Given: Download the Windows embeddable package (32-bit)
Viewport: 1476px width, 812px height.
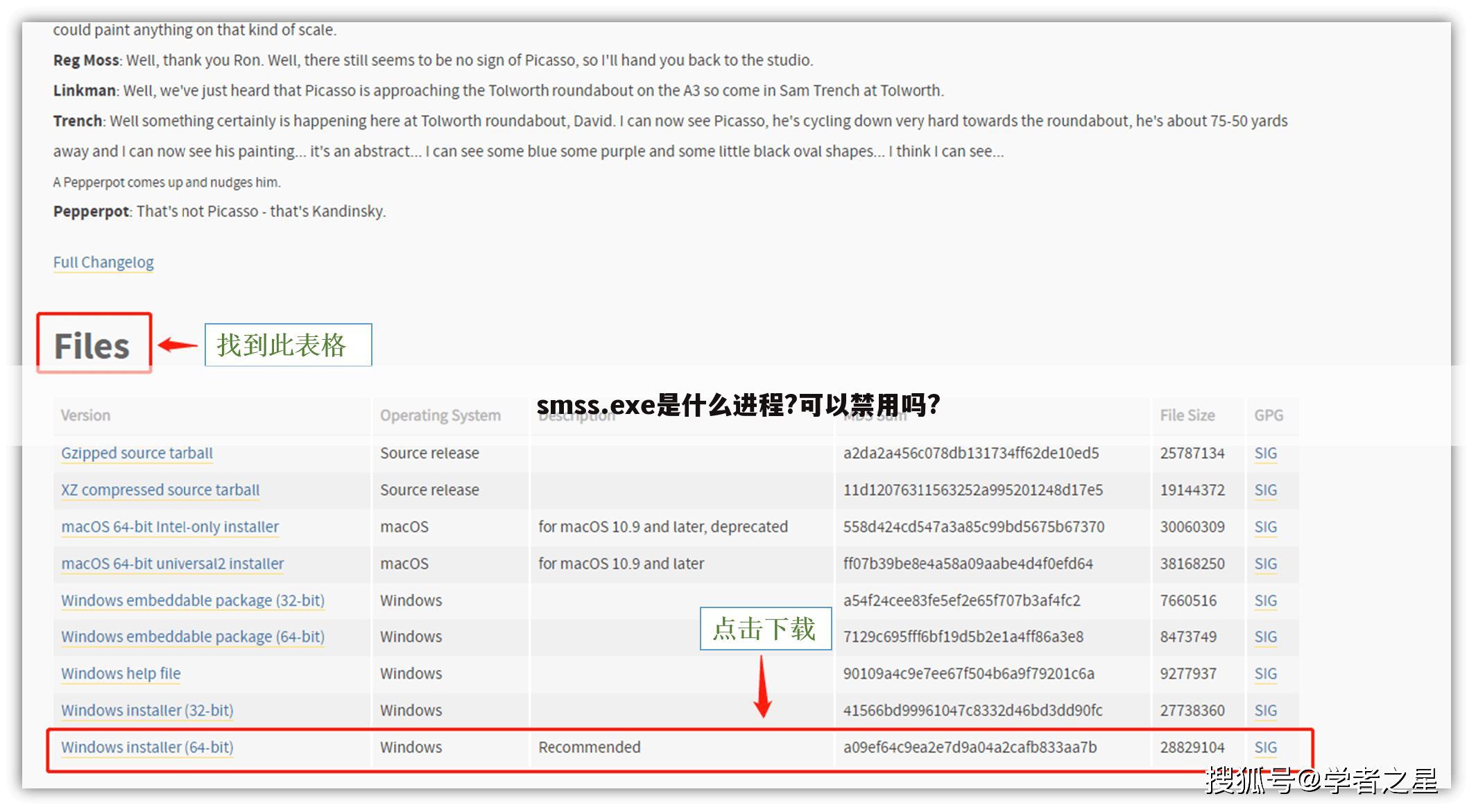Looking at the screenshot, I should [x=192, y=601].
